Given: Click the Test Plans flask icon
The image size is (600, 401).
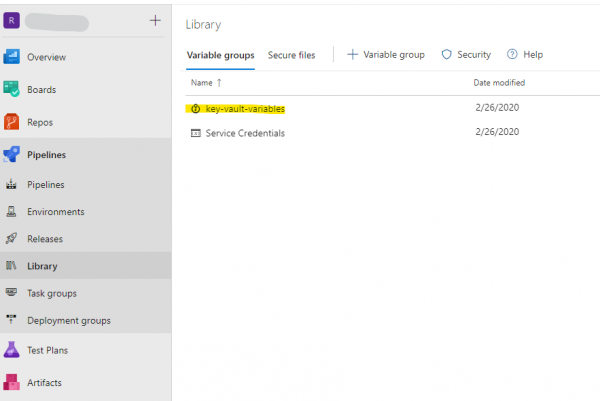Looking at the screenshot, I should [x=12, y=350].
